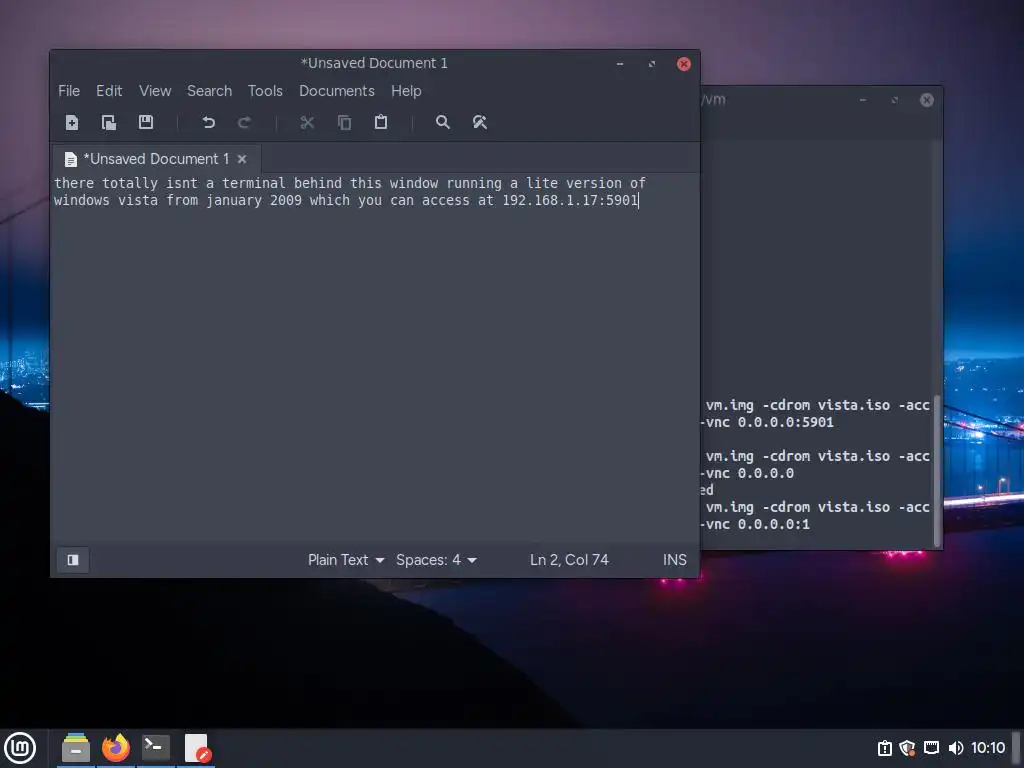1024x768 pixels.
Task: Open the Documents menu
Action: [x=337, y=91]
